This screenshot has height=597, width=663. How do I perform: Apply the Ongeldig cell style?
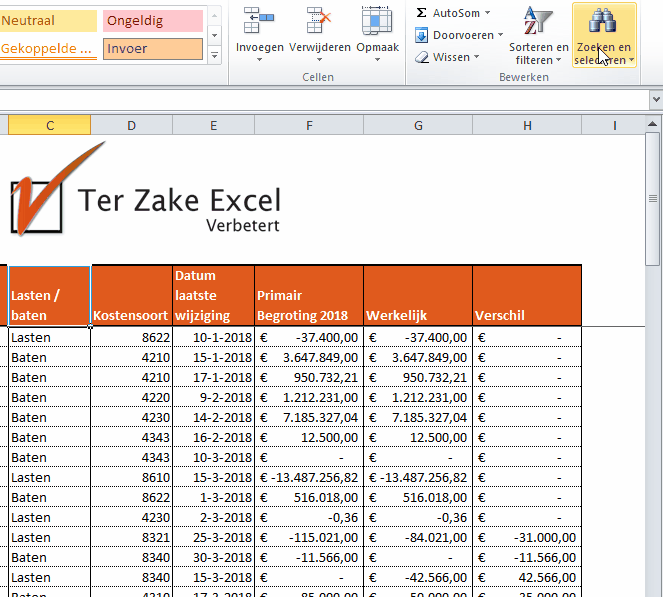(153, 21)
